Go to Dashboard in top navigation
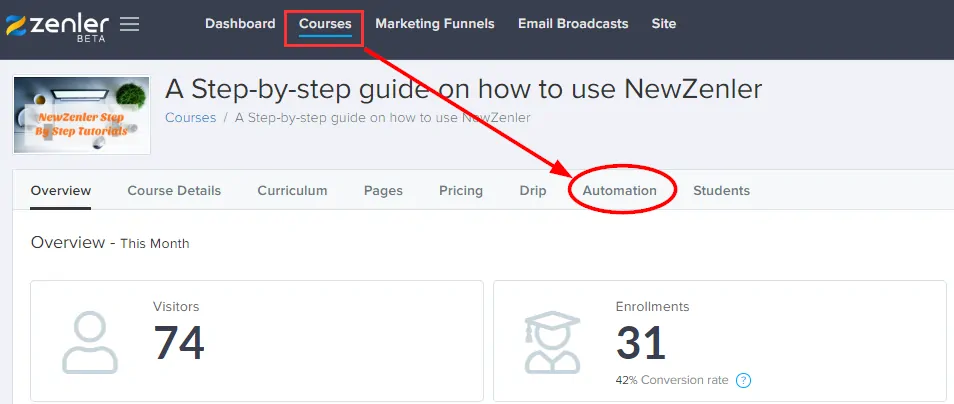This screenshot has width=954, height=404. coord(240,24)
